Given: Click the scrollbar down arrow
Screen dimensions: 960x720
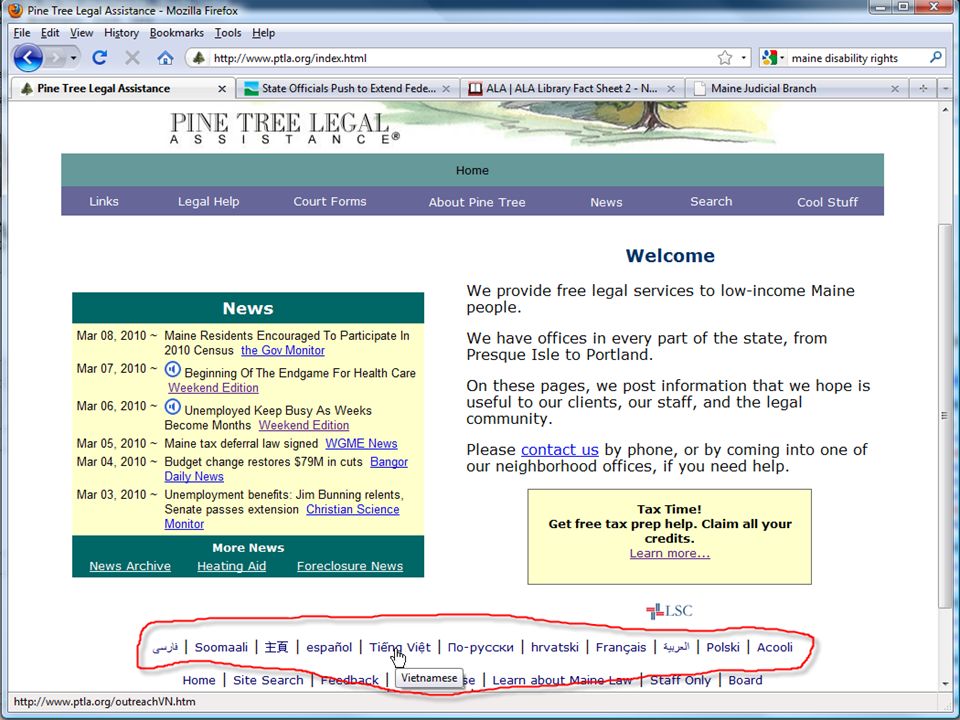Looking at the screenshot, I should tap(945, 684).
